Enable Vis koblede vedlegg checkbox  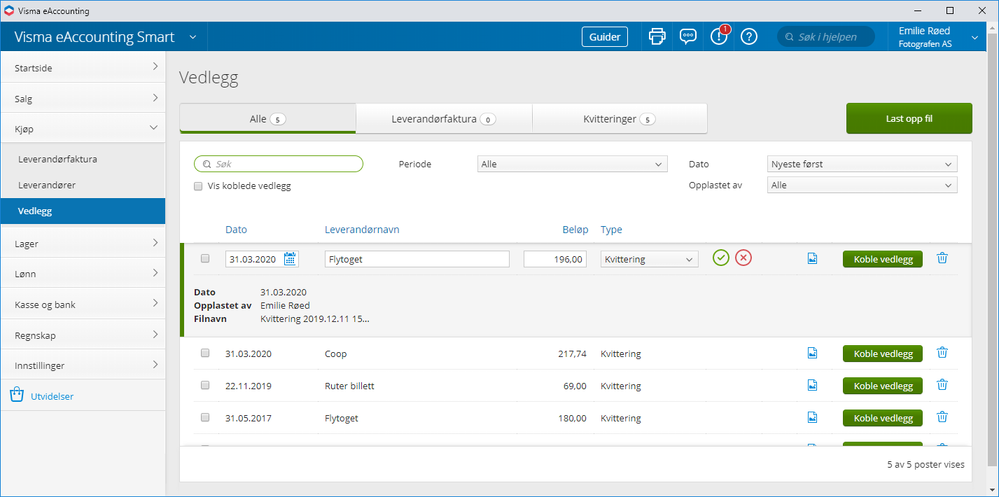click(199, 185)
